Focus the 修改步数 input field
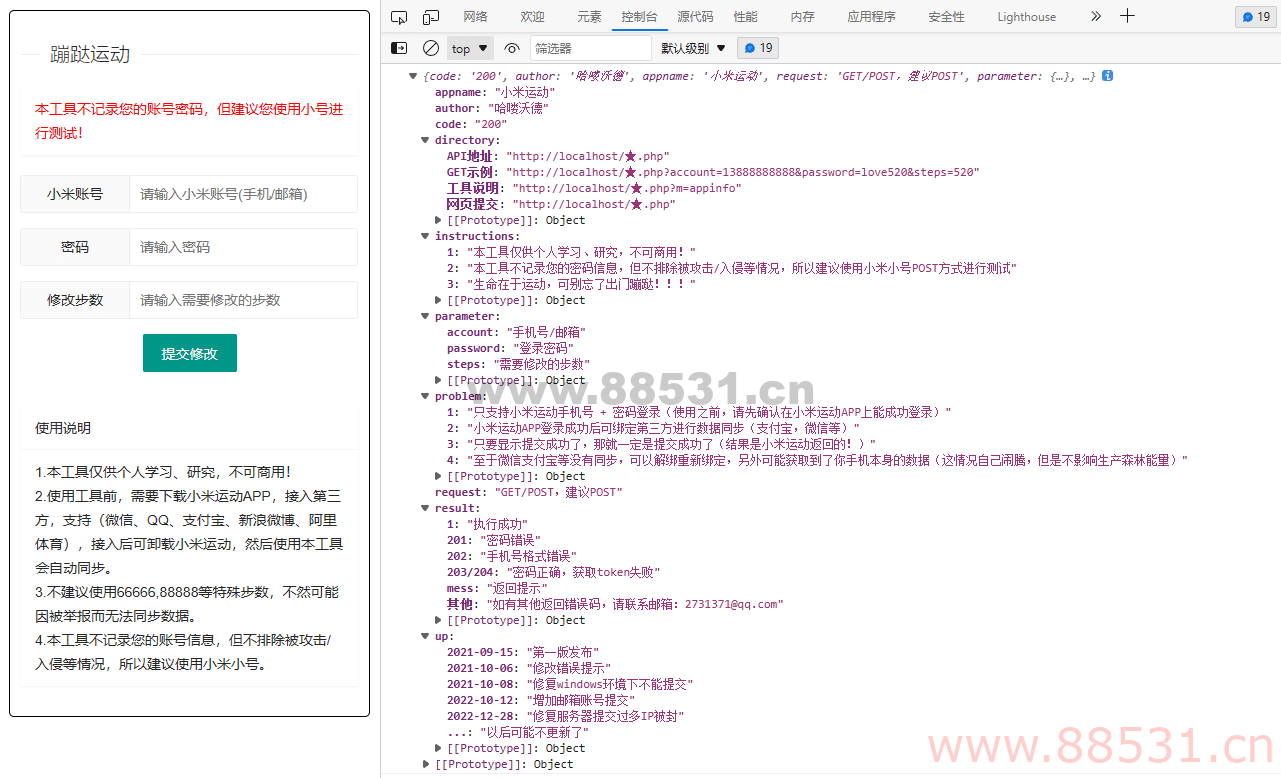The image size is (1281, 778). coord(243,300)
